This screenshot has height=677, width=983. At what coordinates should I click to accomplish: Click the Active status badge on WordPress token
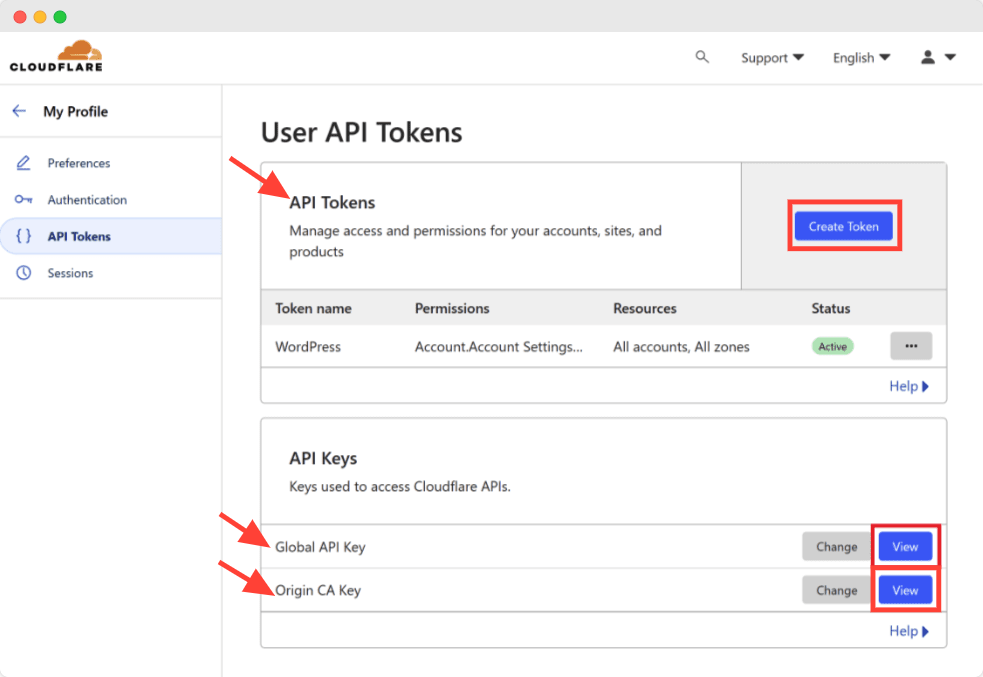[832, 346]
